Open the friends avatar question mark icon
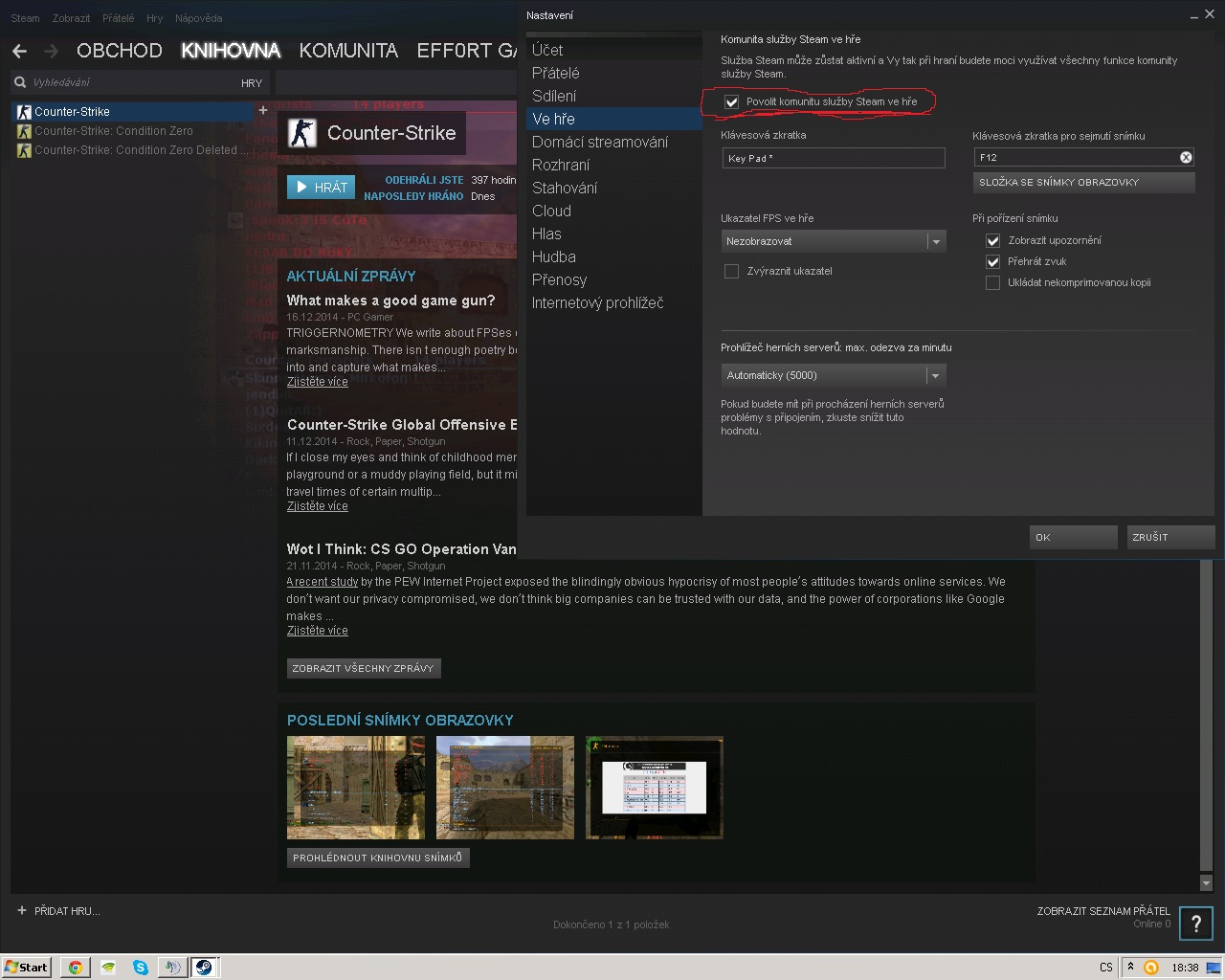 1195,924
